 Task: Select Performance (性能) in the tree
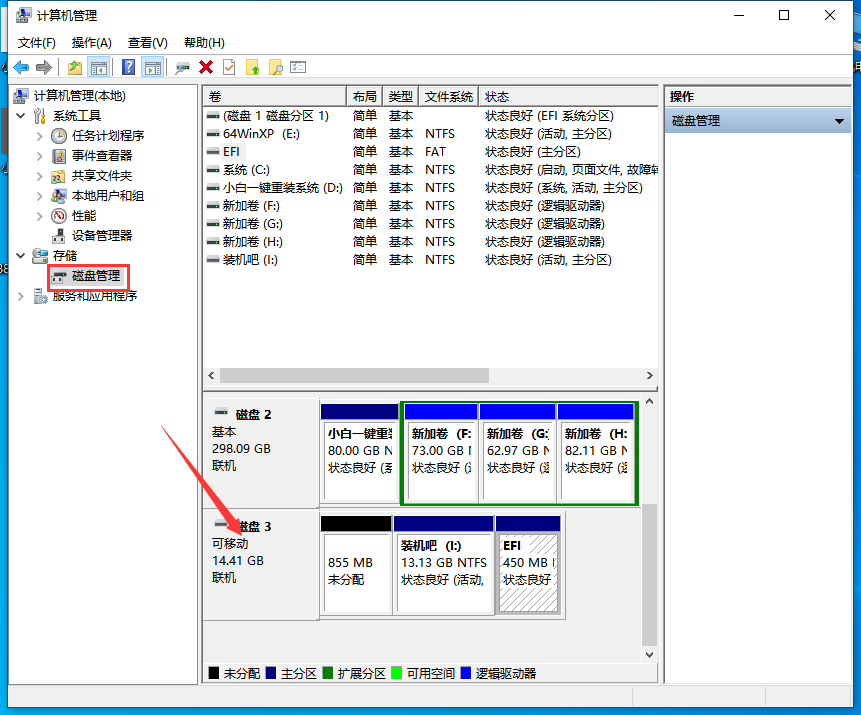[x=84, y=216]
